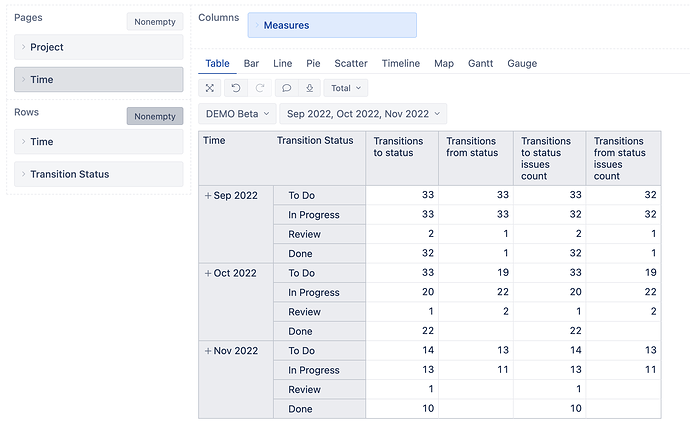Switch to the Gantt tab
Viewport: 690px width, 441px height.
click(x=481, y=63)
